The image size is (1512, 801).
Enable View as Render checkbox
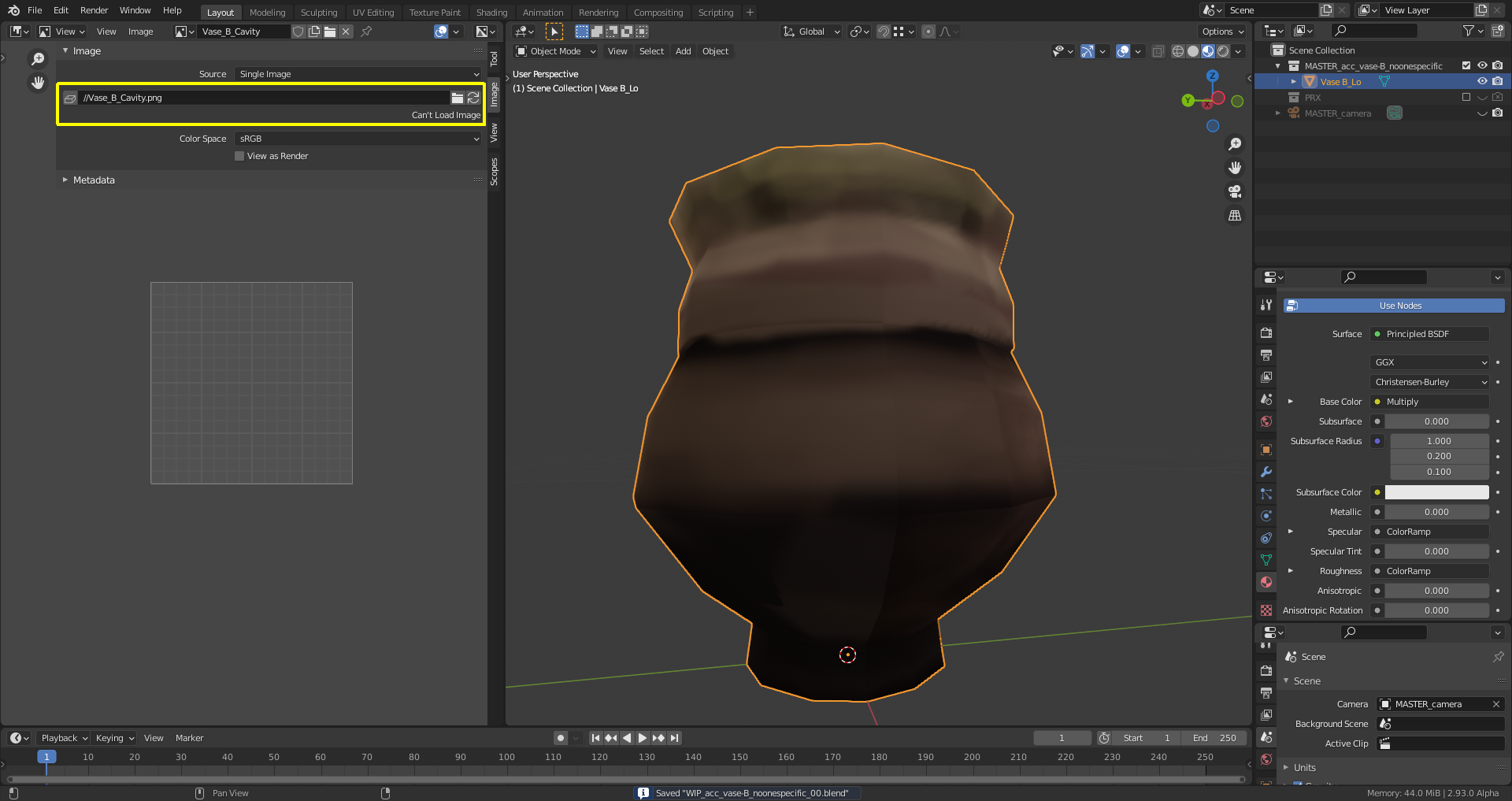(239, 156)
